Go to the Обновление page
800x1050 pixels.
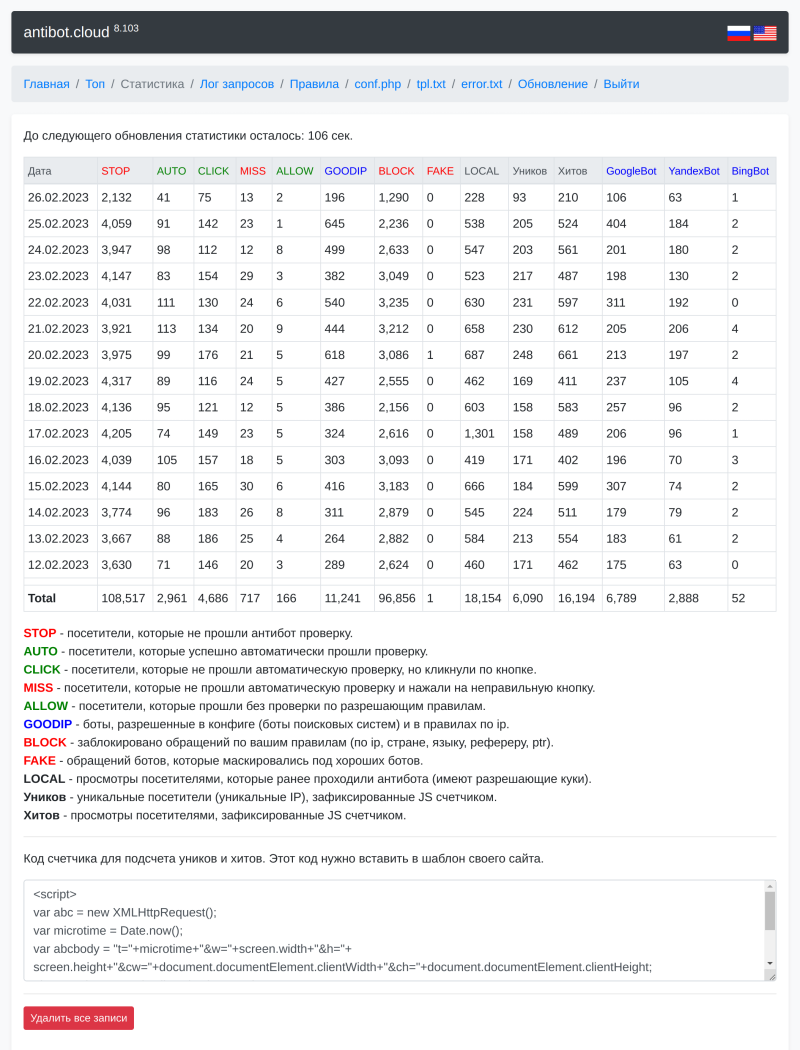[552, 84]
